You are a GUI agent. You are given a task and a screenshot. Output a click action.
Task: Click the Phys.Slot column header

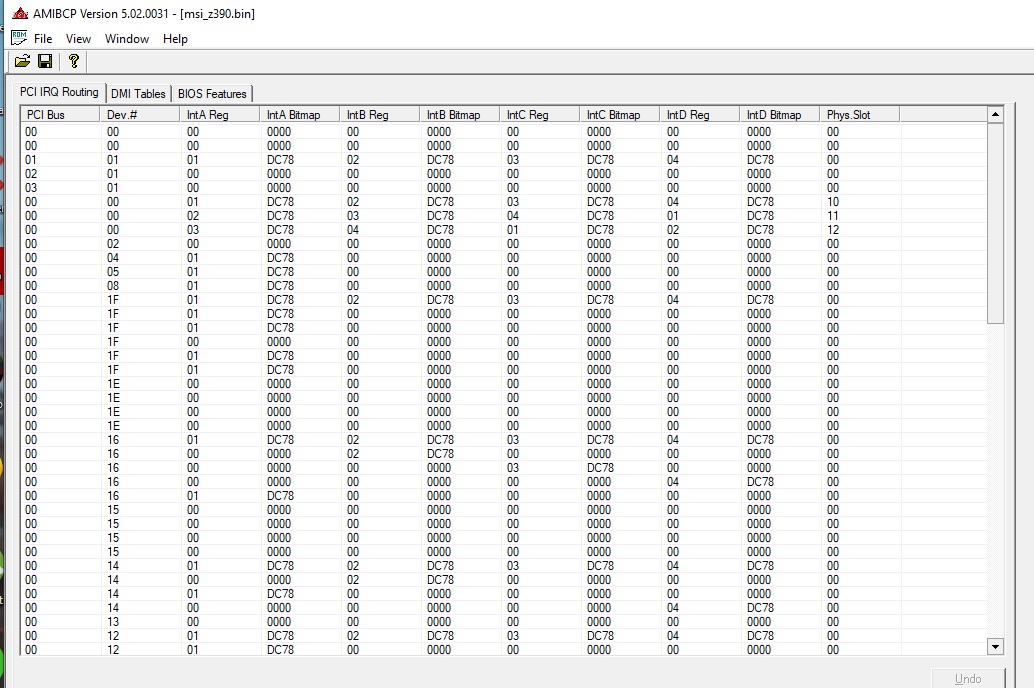(x=860, y=115)
